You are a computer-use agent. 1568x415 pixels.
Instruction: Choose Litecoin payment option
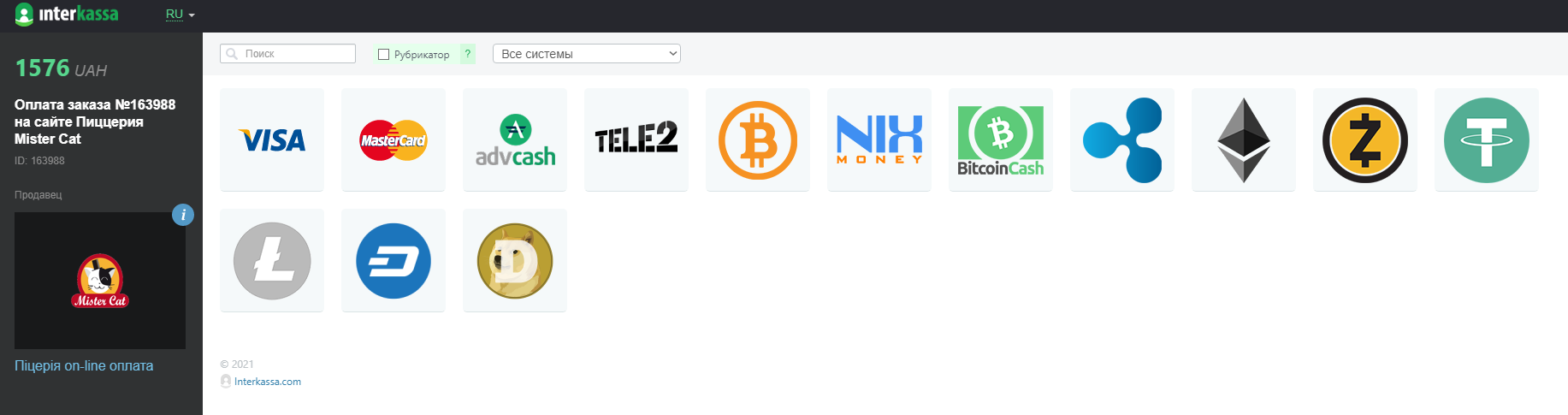[272, 260]
